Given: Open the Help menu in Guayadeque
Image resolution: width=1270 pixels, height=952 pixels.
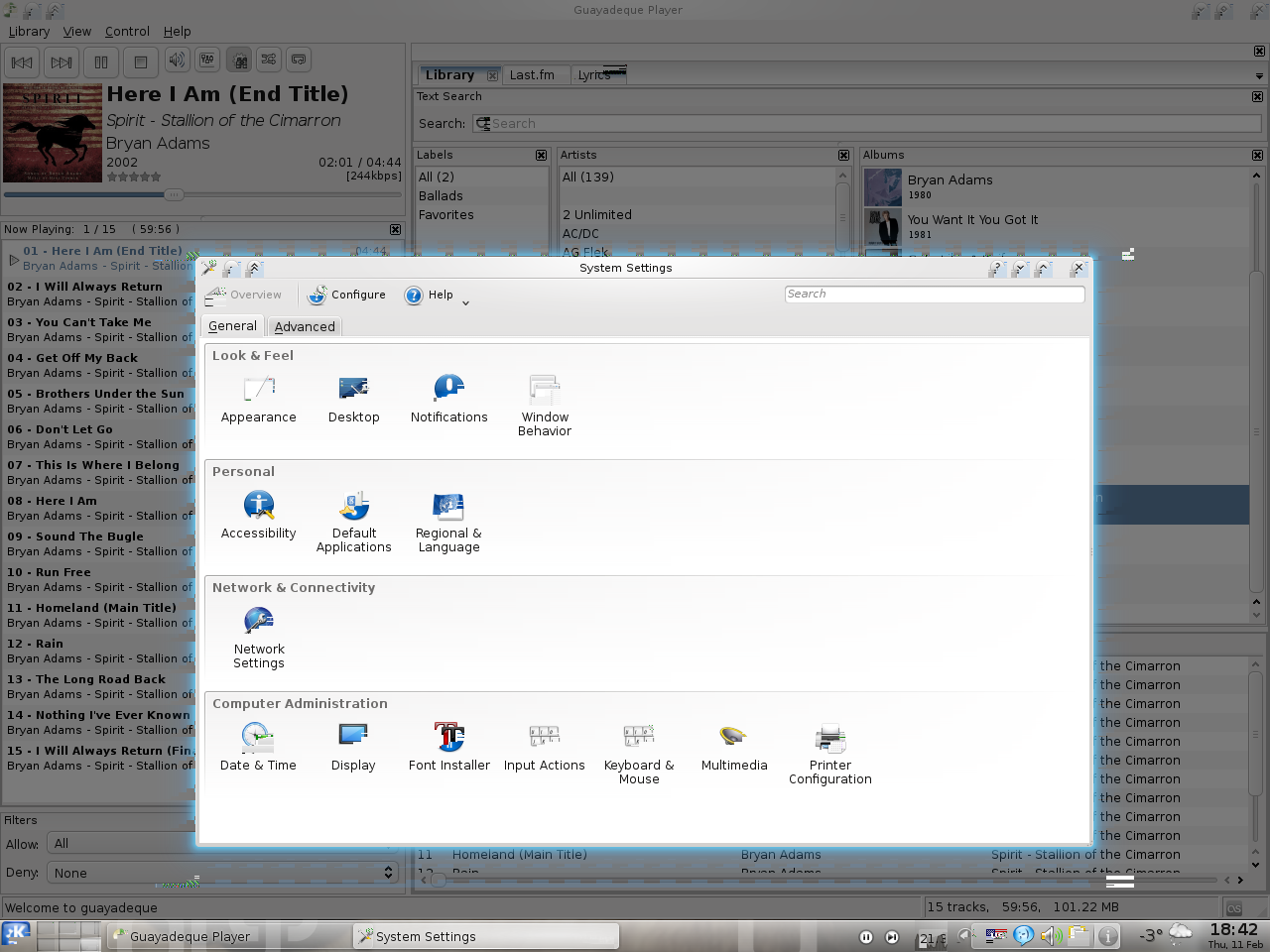Looking at the screenshot, I should coord(177,32).
